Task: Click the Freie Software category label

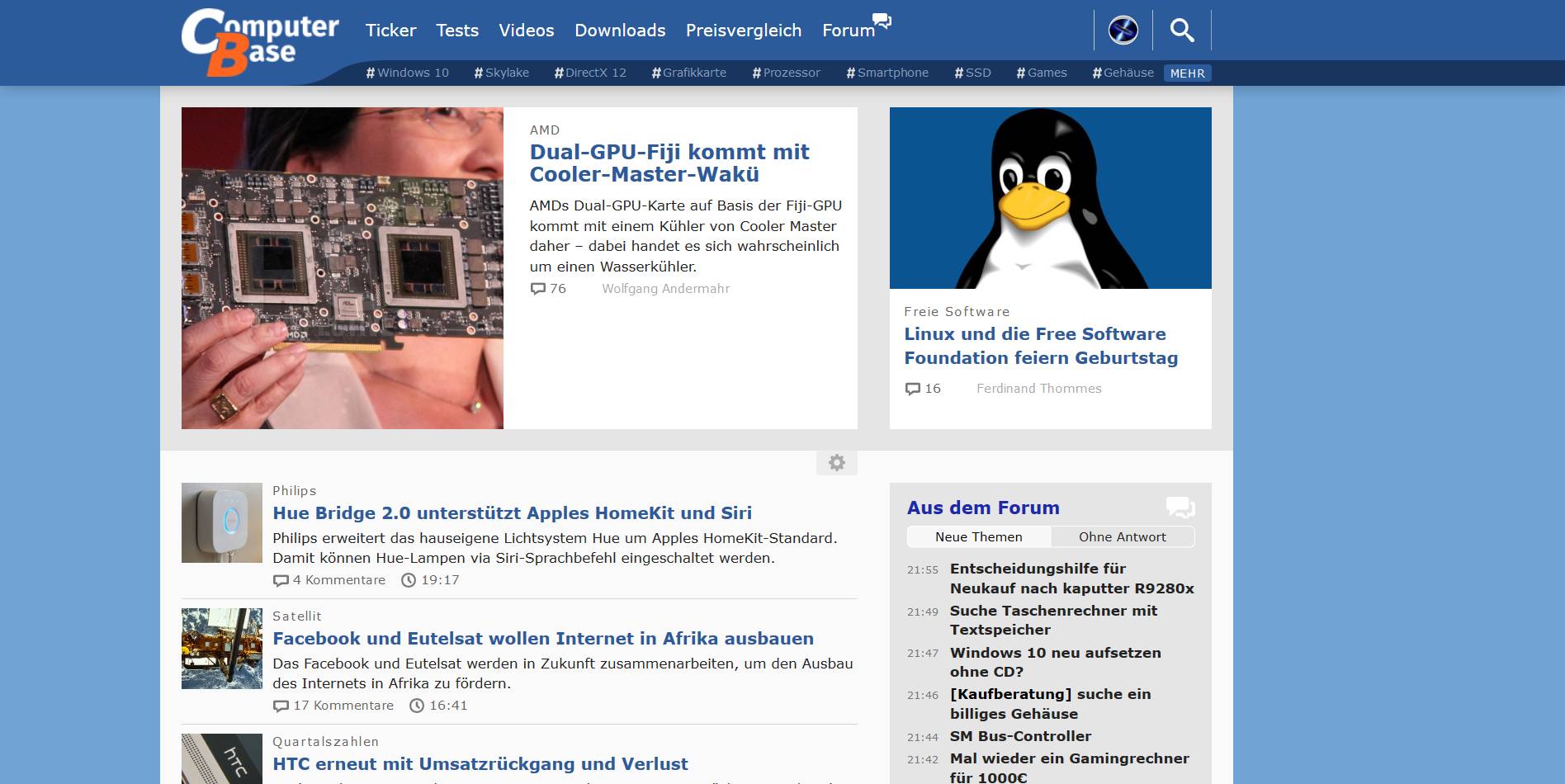Action: (957, 312)
